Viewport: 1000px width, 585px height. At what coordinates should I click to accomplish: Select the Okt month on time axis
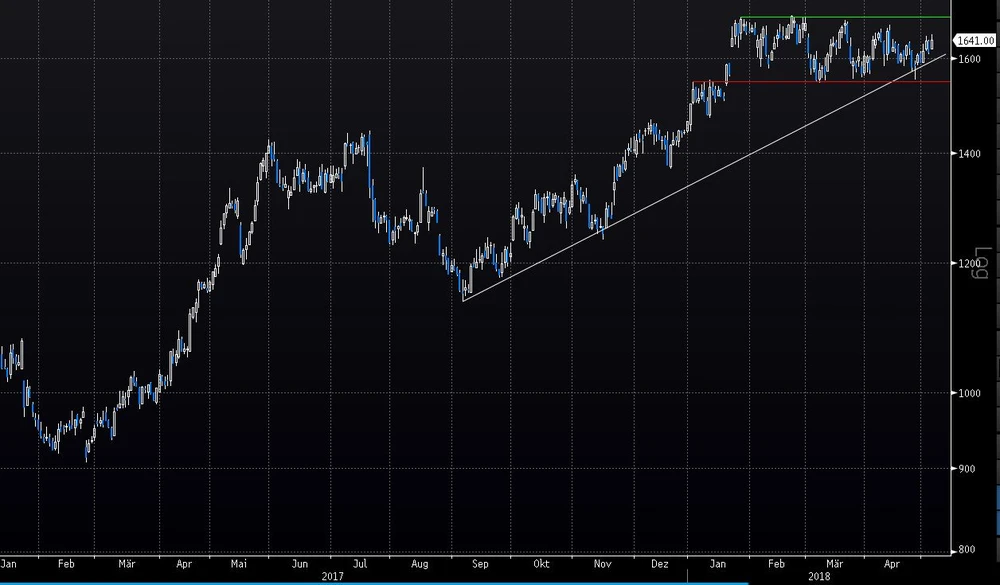pyautogui.click(x=541, y=564)
